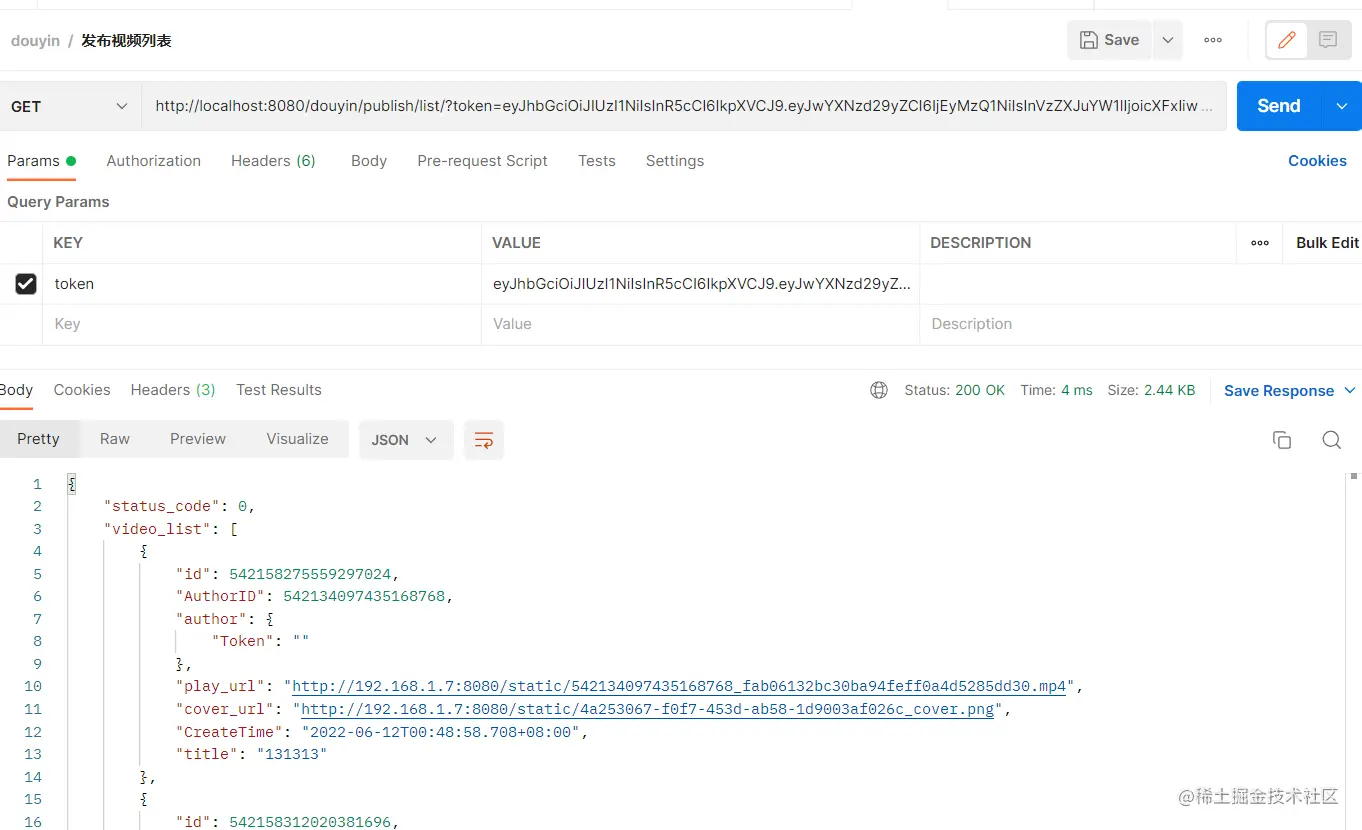Click the token key cell
This screenshot has height=830, width=1362.
point(262,284)
